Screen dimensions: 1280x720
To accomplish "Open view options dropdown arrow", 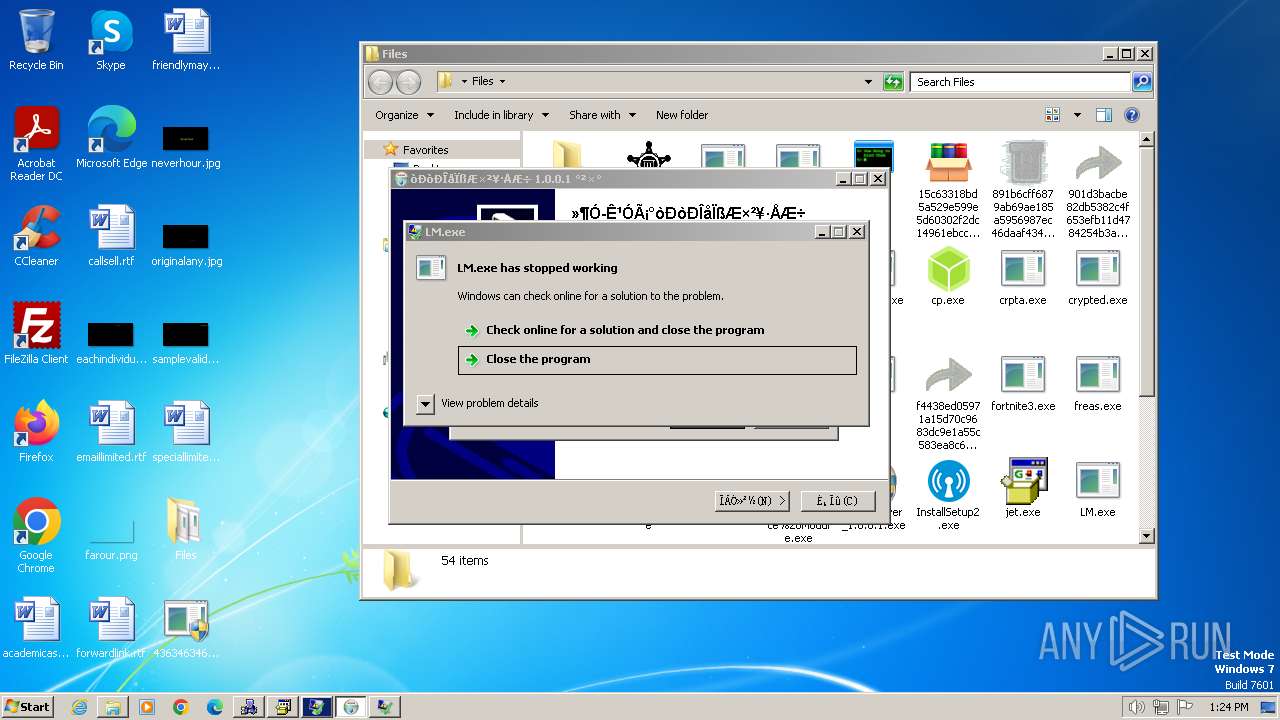I will tap(1077, 115).
